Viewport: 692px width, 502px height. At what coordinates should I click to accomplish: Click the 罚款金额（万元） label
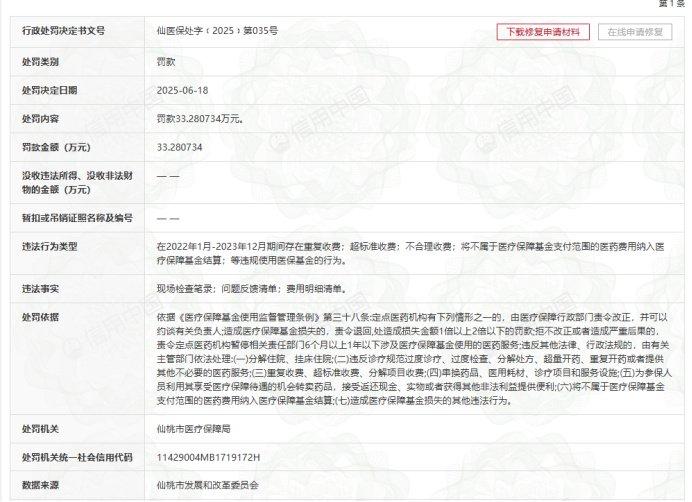pos(56,147)
